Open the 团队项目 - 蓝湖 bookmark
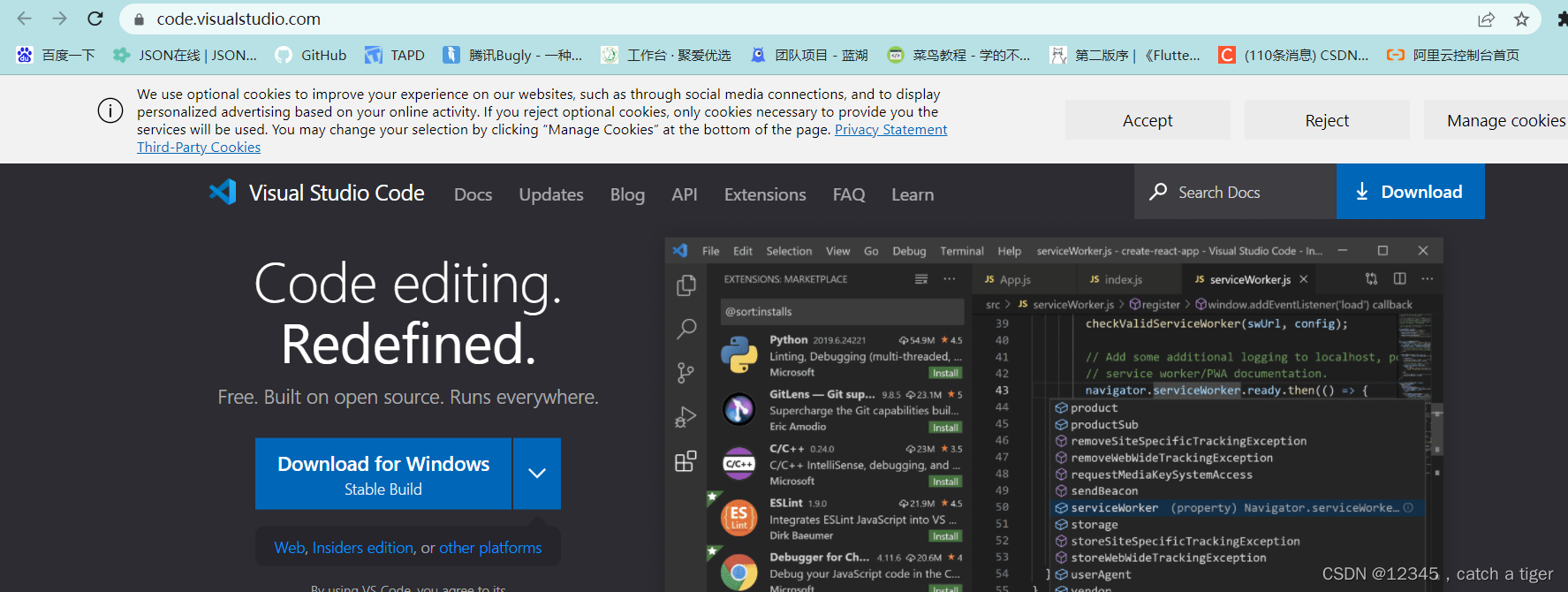 tap(808, 55)
